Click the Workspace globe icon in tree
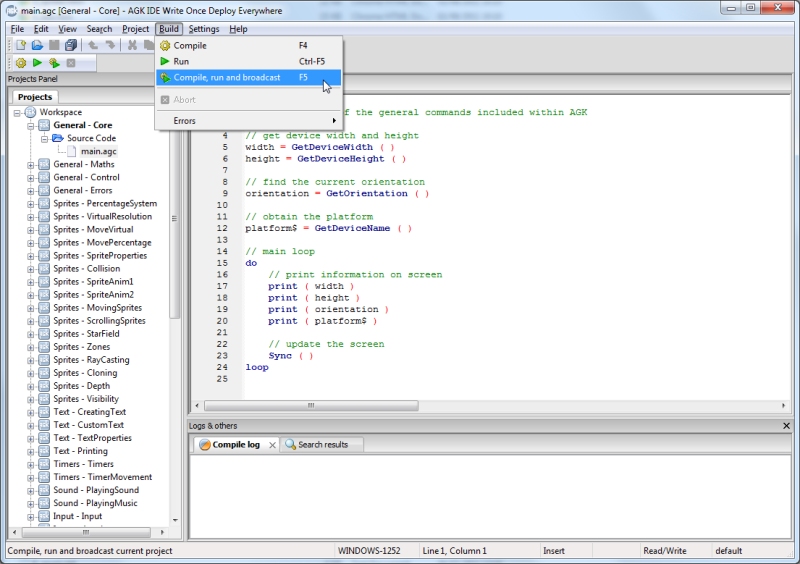The image size is (800, 564). [31, 112]
